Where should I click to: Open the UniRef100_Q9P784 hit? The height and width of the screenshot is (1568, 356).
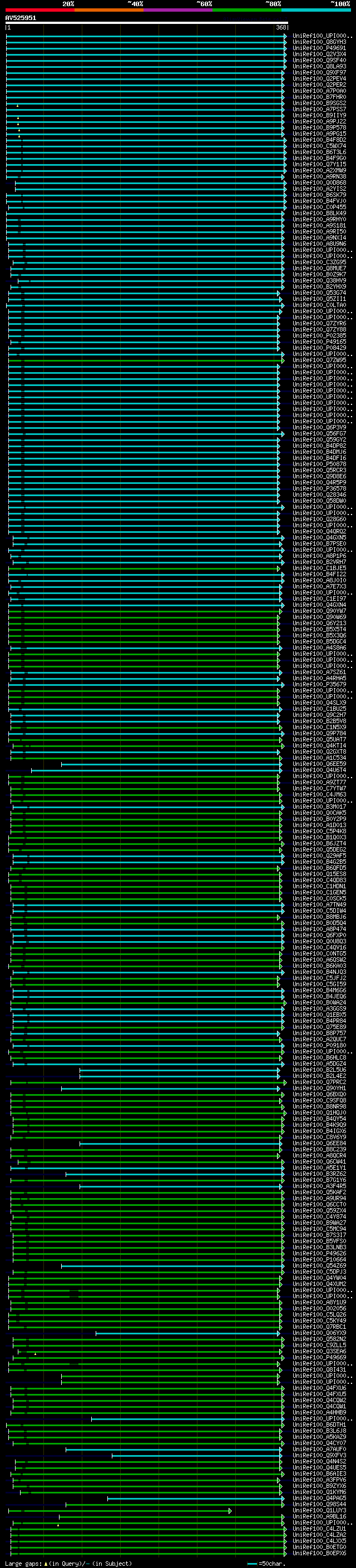click(x=319, y=734)
